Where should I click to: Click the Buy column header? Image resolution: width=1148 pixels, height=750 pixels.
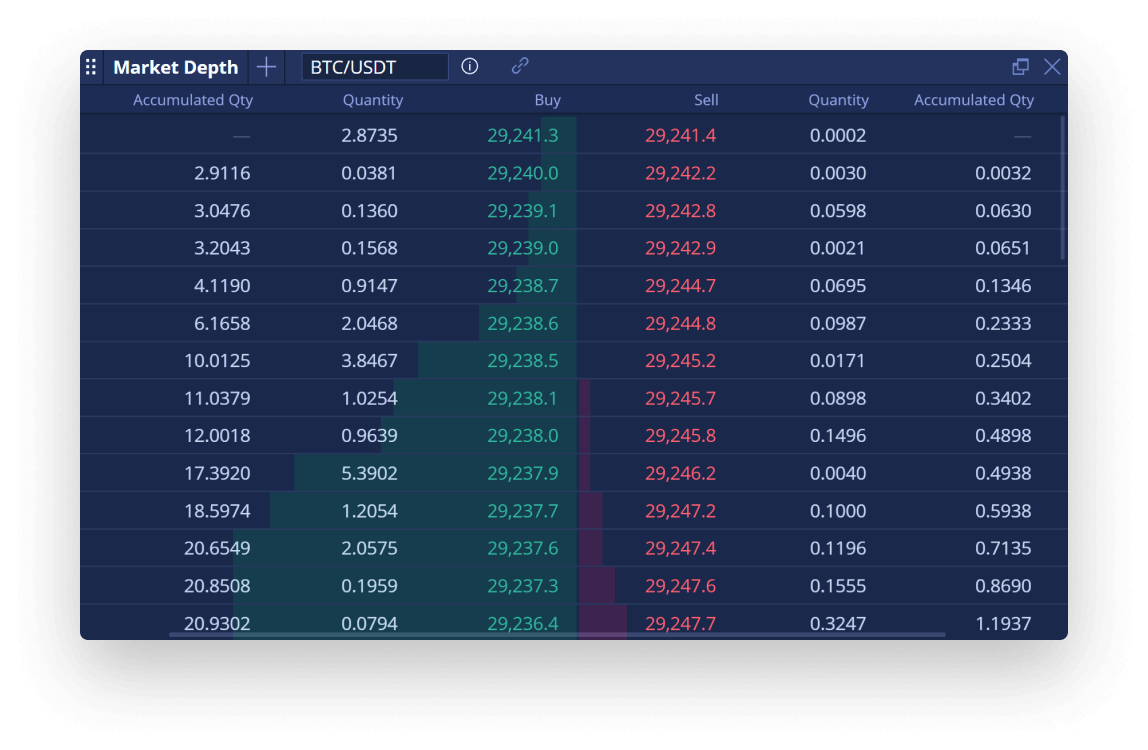tap(547, 100)
